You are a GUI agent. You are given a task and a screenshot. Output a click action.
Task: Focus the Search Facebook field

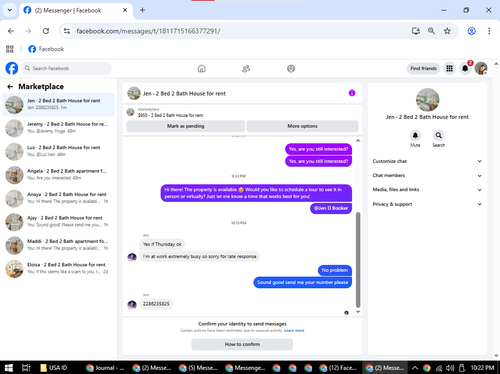67,68
